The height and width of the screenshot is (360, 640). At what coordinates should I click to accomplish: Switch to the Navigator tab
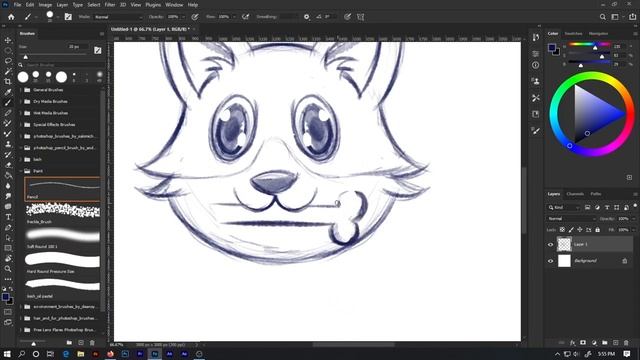pos(598,33)
